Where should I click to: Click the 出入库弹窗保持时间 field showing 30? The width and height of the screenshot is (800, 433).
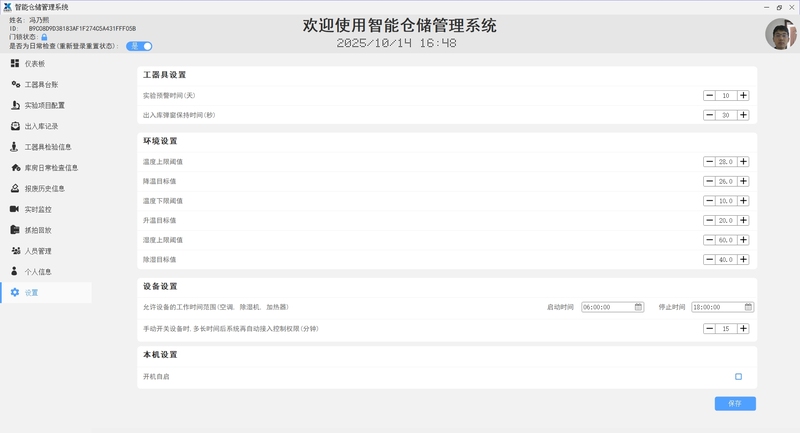[726, 115]
